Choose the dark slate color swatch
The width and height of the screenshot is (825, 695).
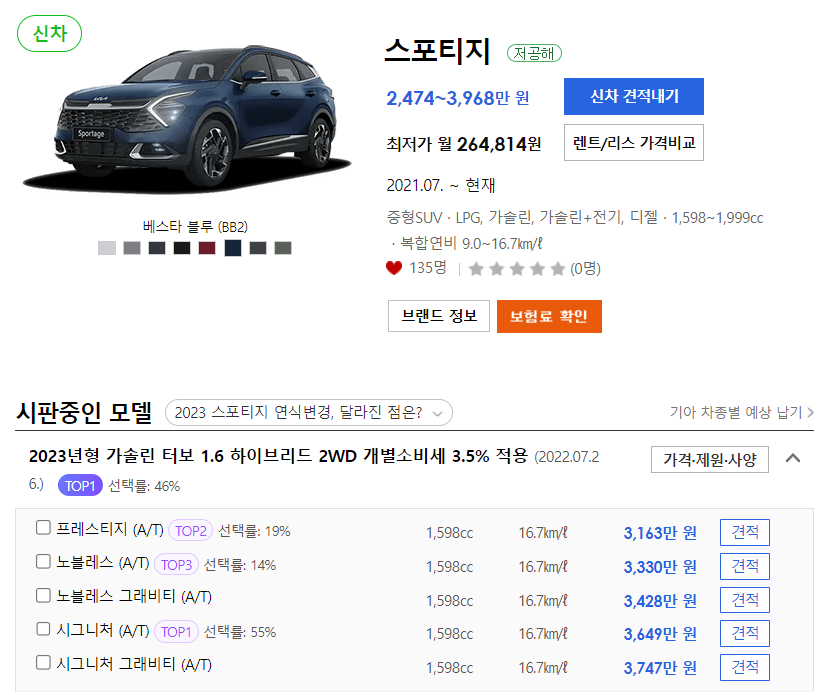[x=157, y=248]
